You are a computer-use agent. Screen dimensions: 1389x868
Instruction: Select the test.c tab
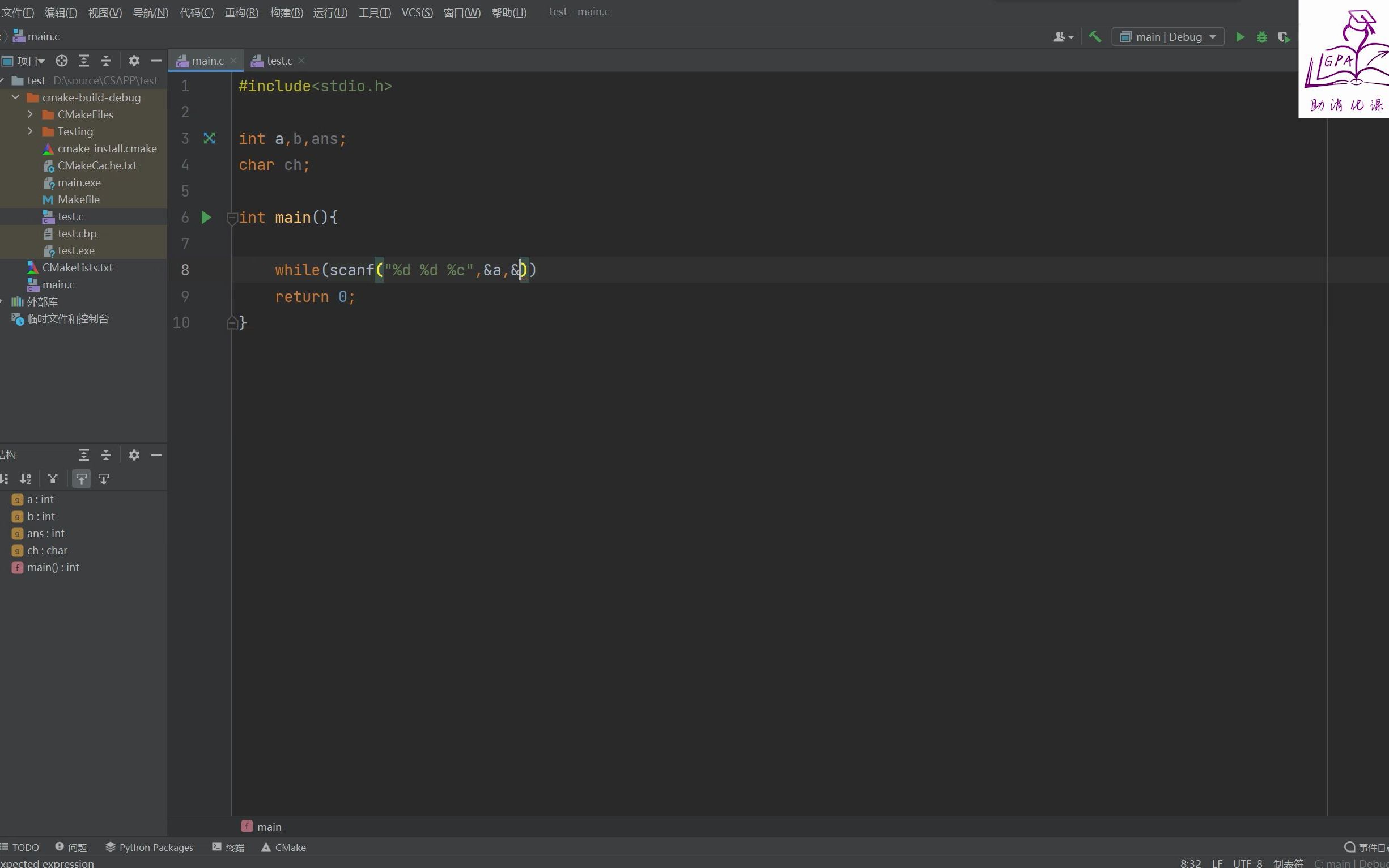[x=277, y=60]
